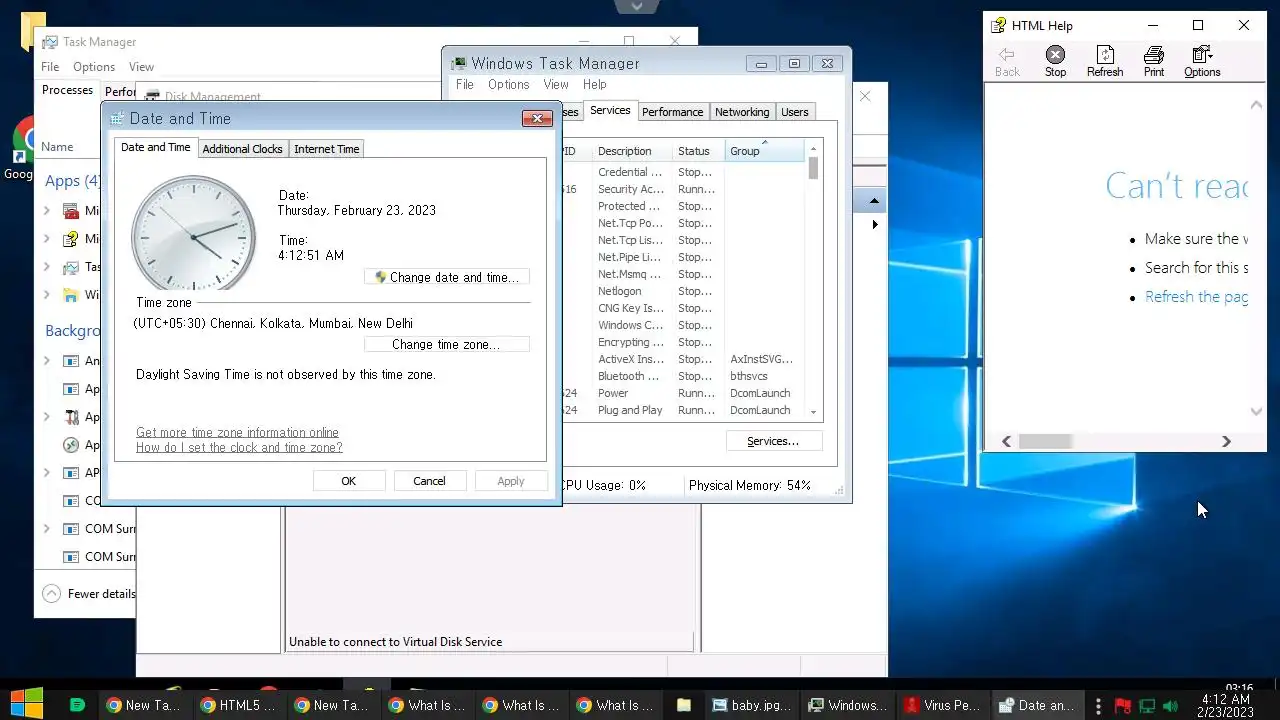
Task: Click the volume speaker tray icon
Action: coord(1171,706)
